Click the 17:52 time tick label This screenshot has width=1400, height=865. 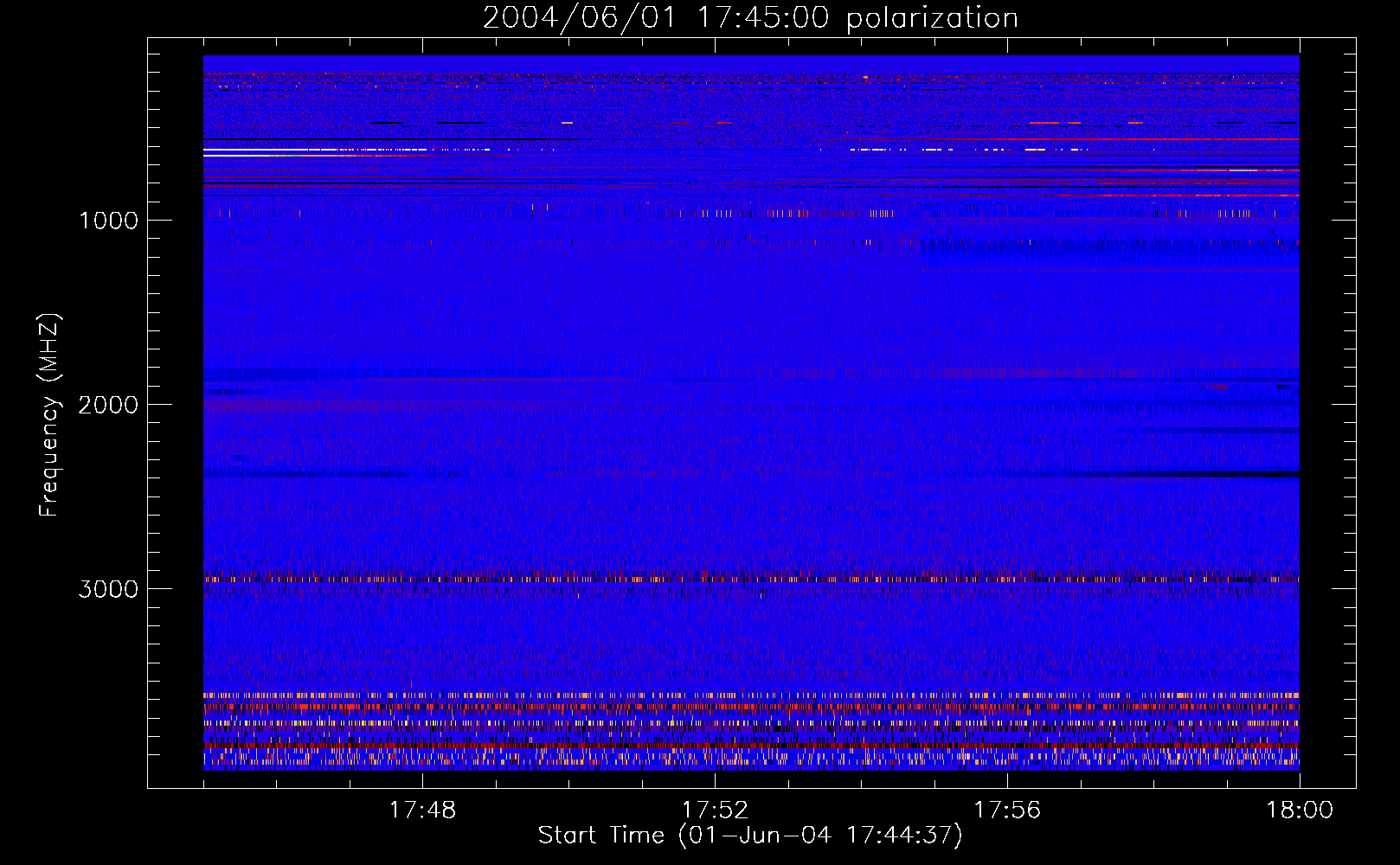point(715,811)
